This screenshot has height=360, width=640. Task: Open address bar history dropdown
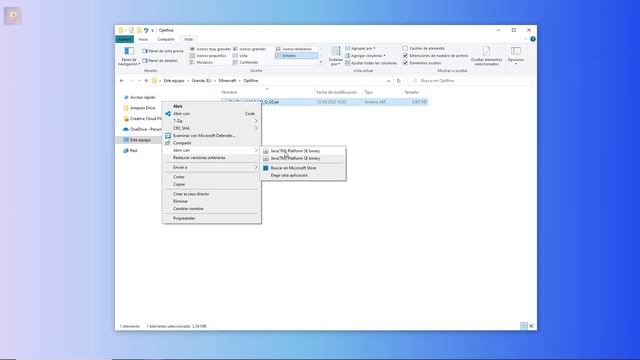coord(388,81)
